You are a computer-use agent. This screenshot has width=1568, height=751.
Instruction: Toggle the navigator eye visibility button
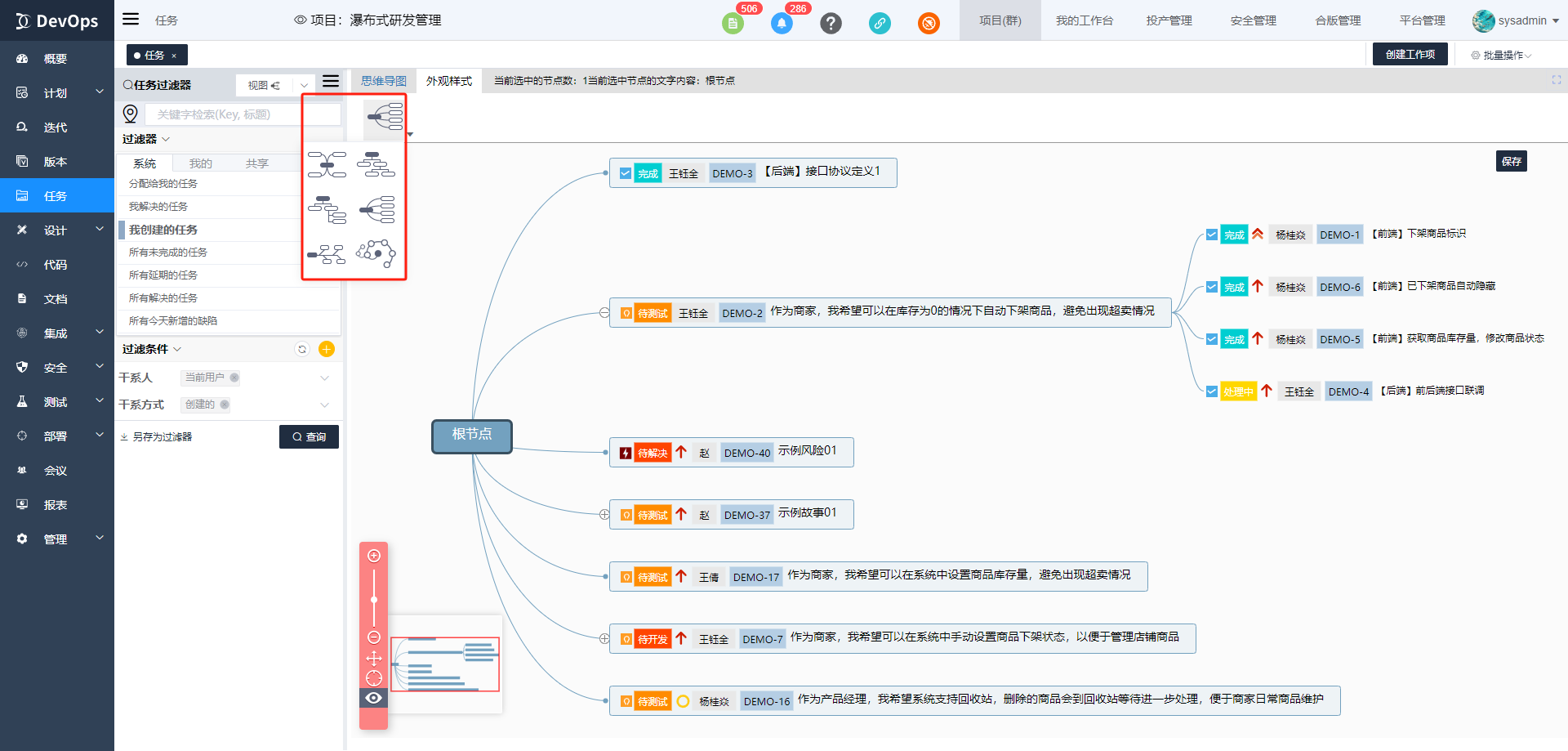coord(374,698)
